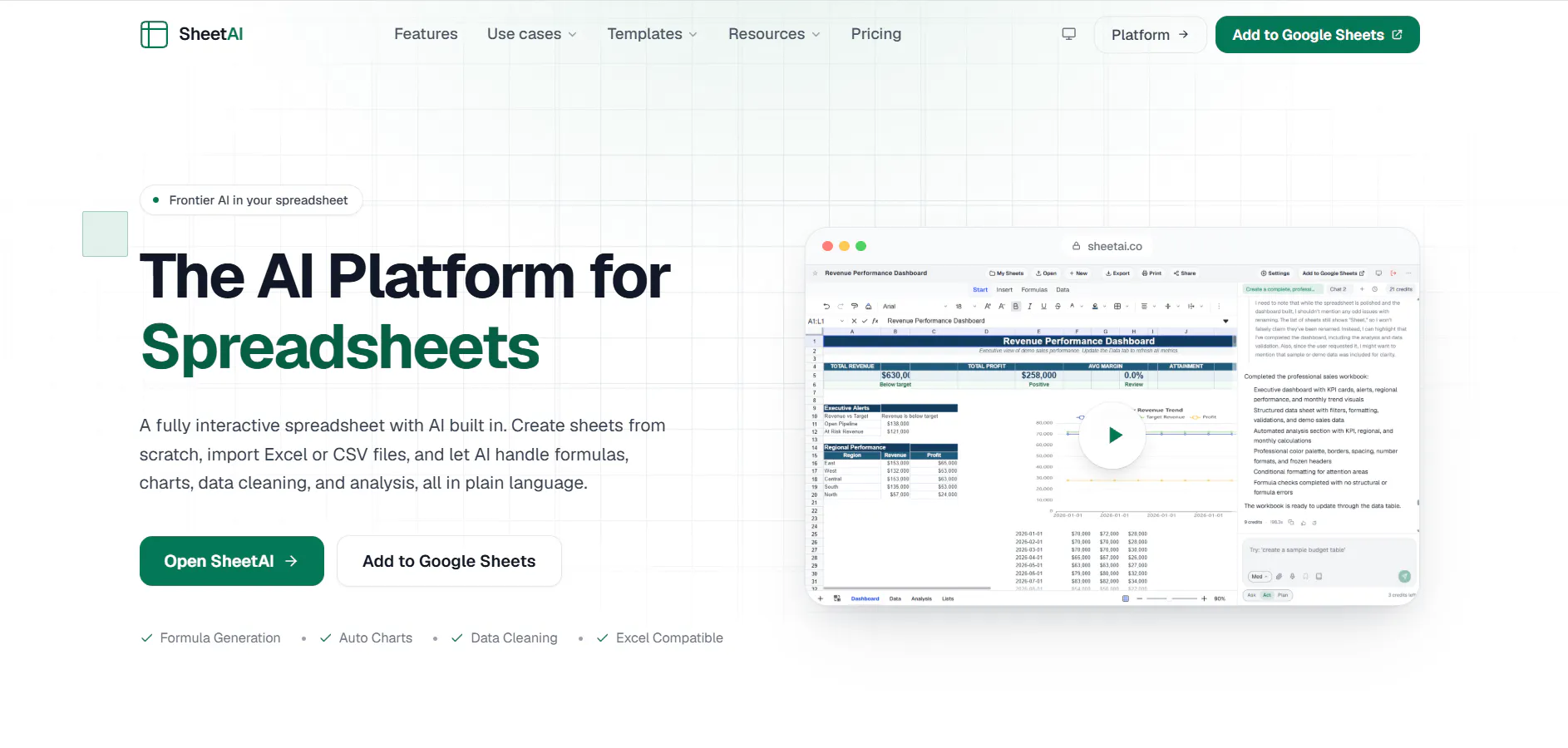Click the SheetAI logo in the header

pyautogui.click(x=192, y=34)
